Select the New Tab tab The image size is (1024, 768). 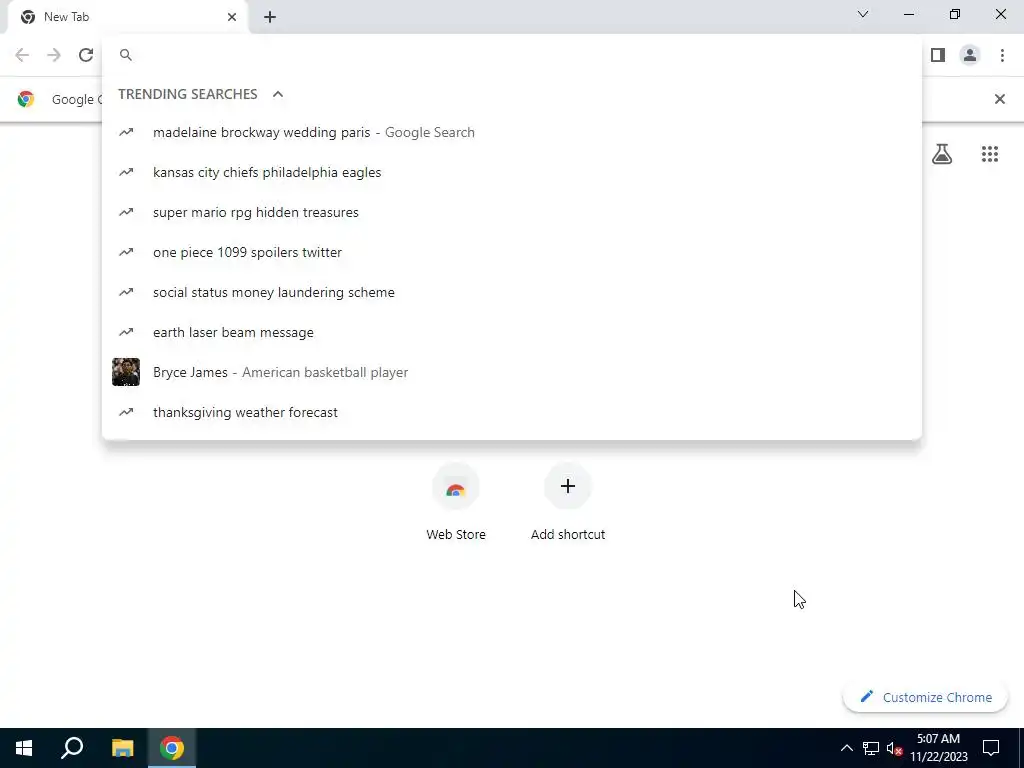128,17
